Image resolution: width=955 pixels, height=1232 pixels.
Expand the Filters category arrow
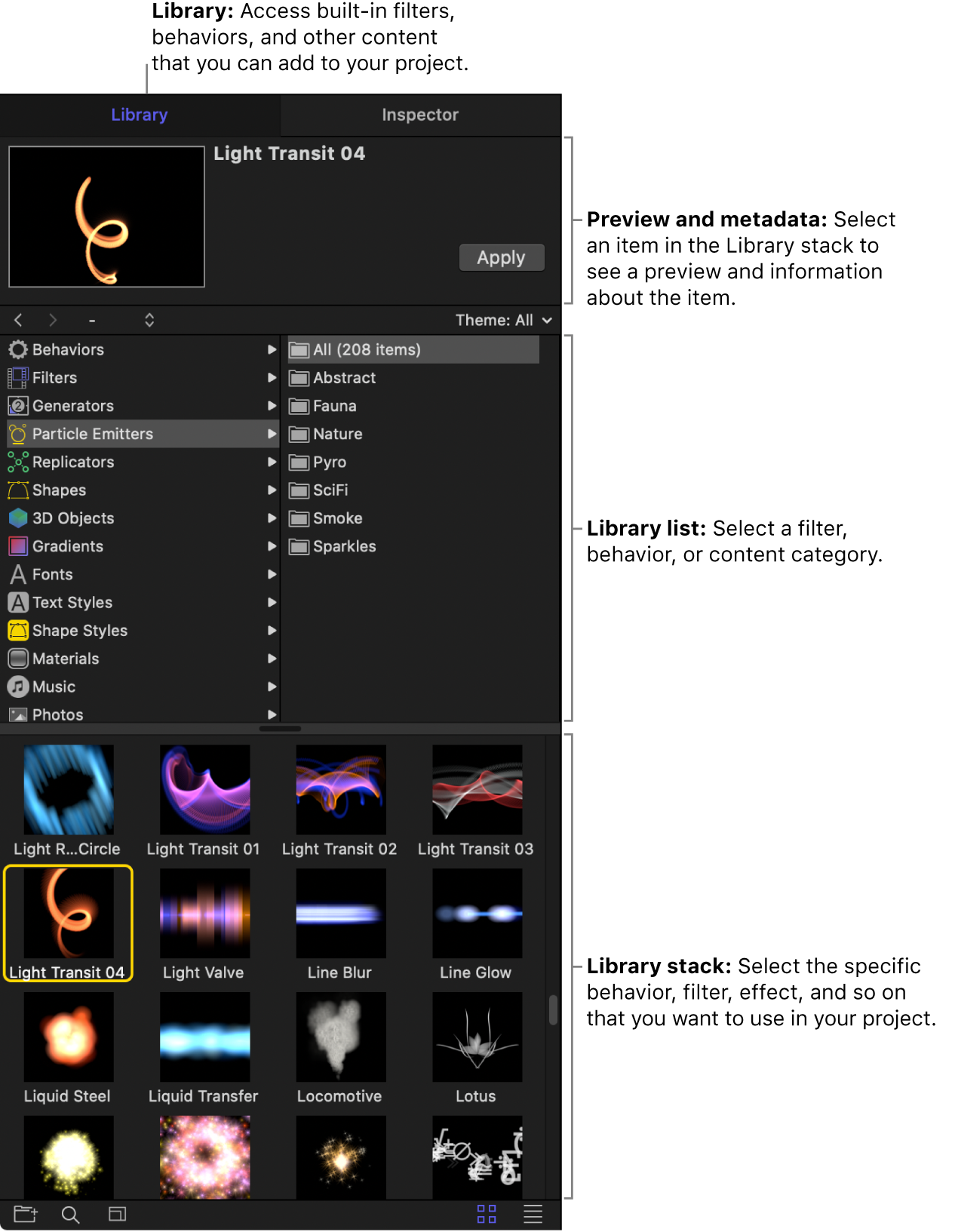pyautogui.click(x=272, y=377)
